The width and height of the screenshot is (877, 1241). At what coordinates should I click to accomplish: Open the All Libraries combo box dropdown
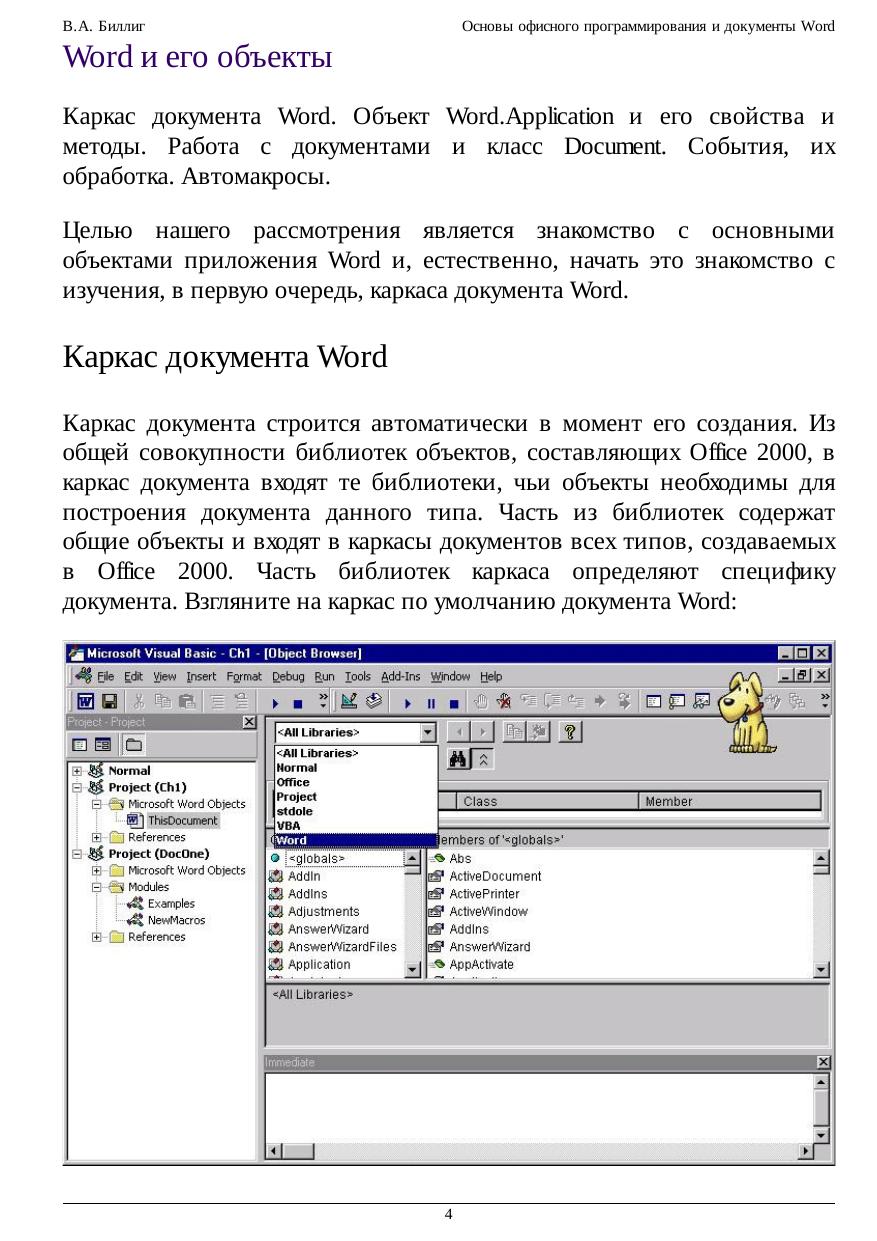pos(428,732)
